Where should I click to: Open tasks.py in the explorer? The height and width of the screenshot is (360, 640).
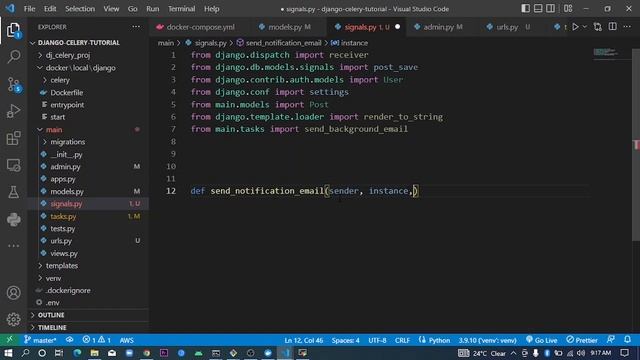pos(63,216)
